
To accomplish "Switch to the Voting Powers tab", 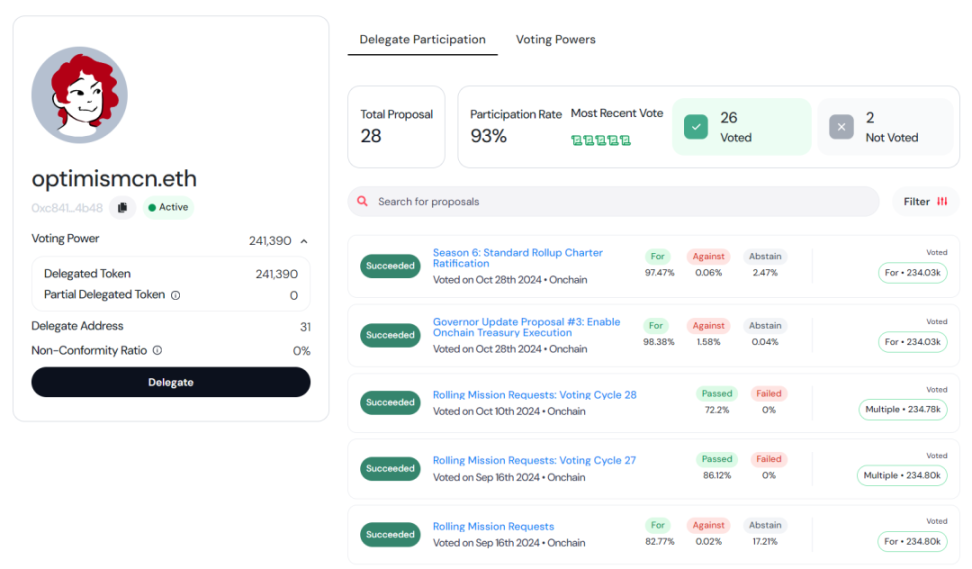I will [555, 40].
